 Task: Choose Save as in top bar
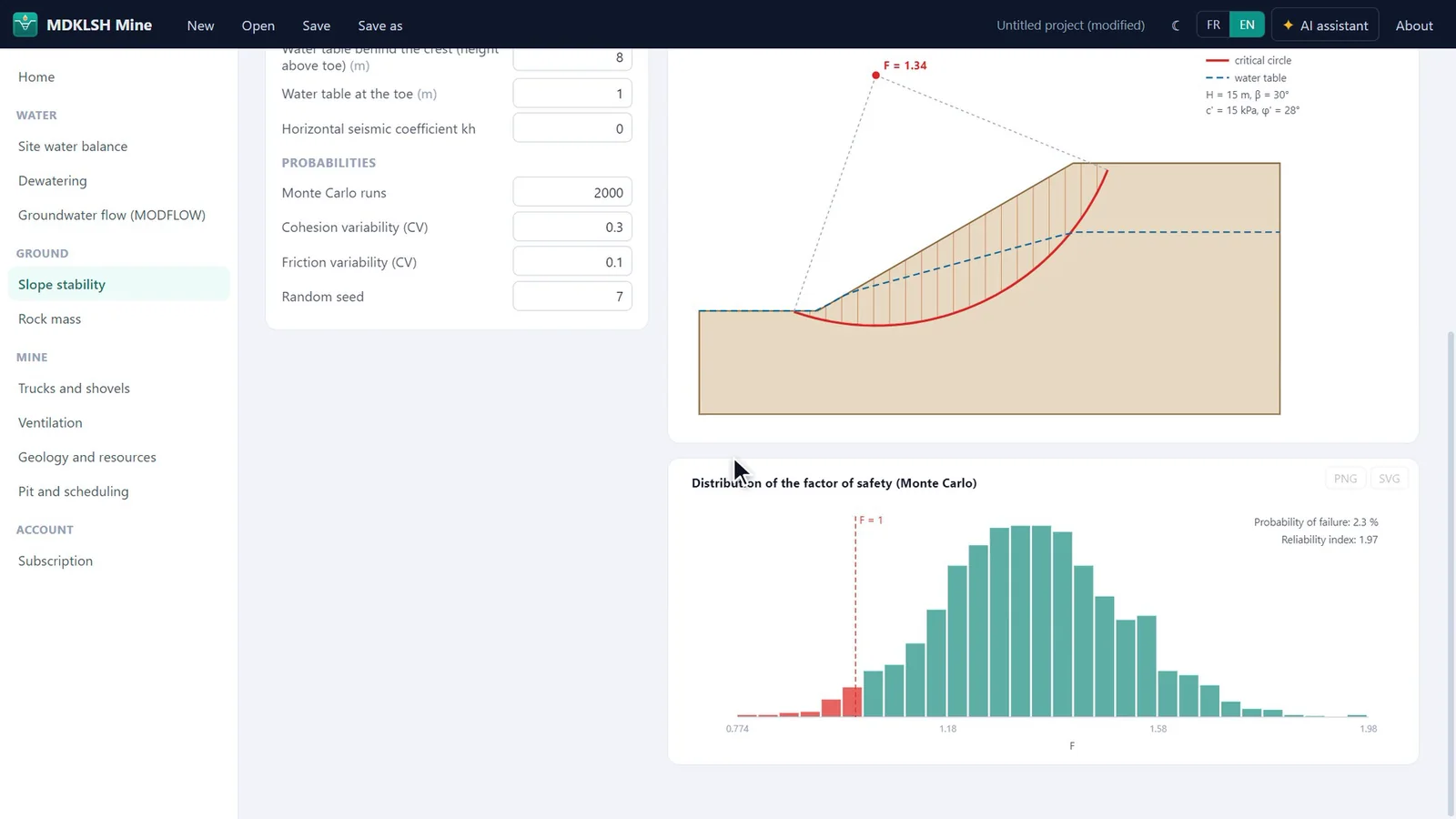[380, 25]
